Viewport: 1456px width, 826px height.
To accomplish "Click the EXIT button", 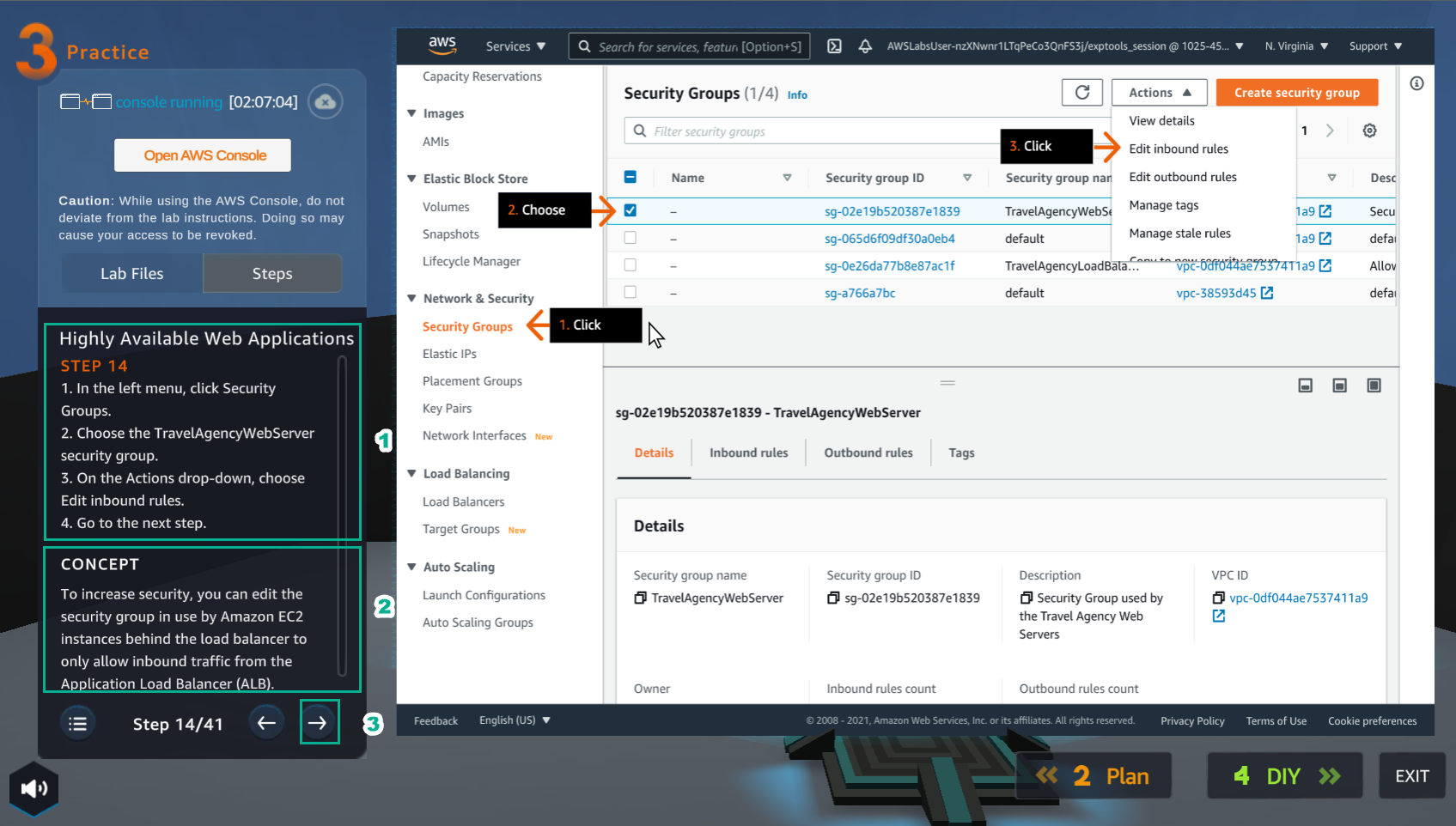I will pos(1411,776).
